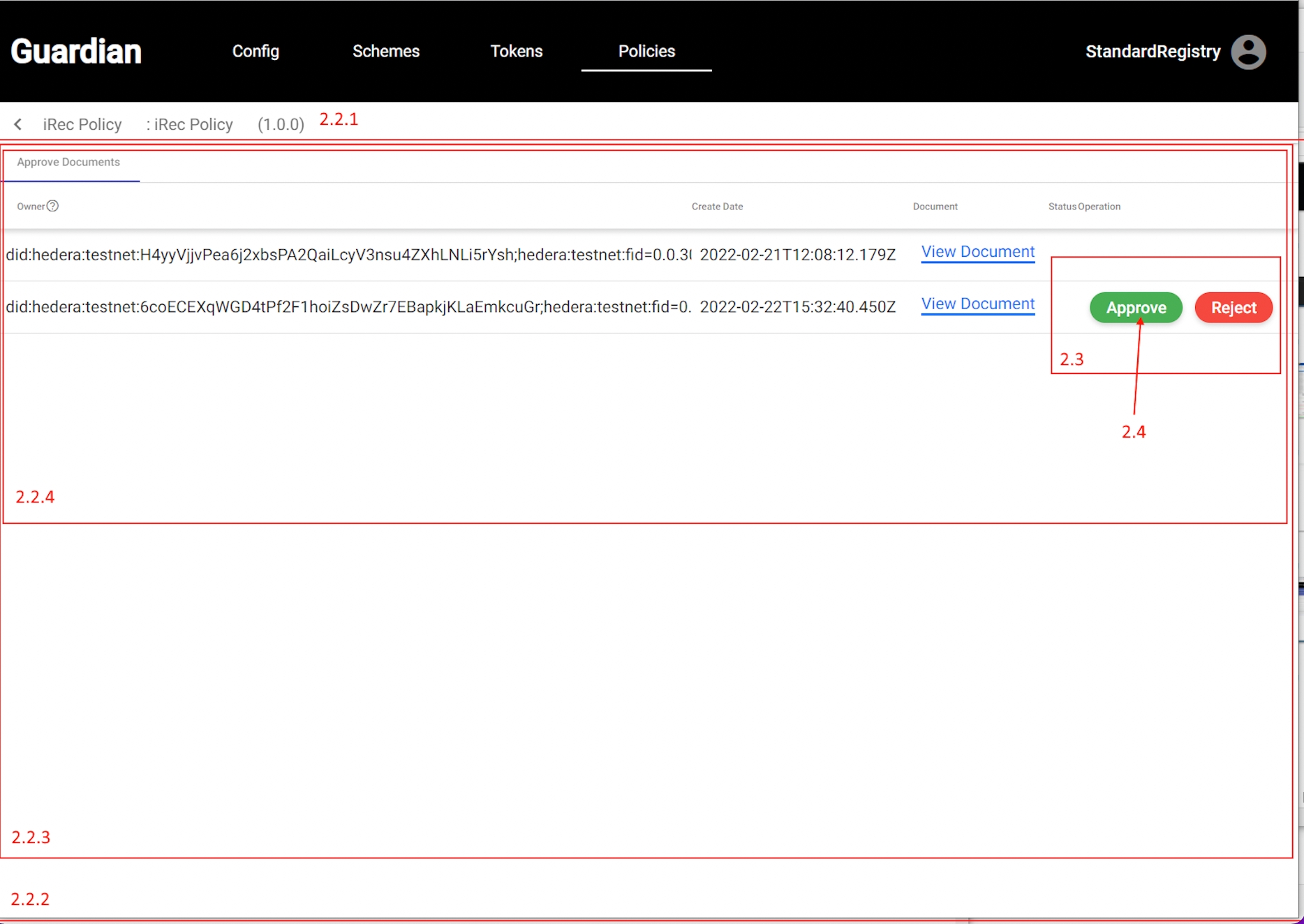Click the Operation column header
Viewport: 1304px width, 924px height.
click(x=1099, y=207)
